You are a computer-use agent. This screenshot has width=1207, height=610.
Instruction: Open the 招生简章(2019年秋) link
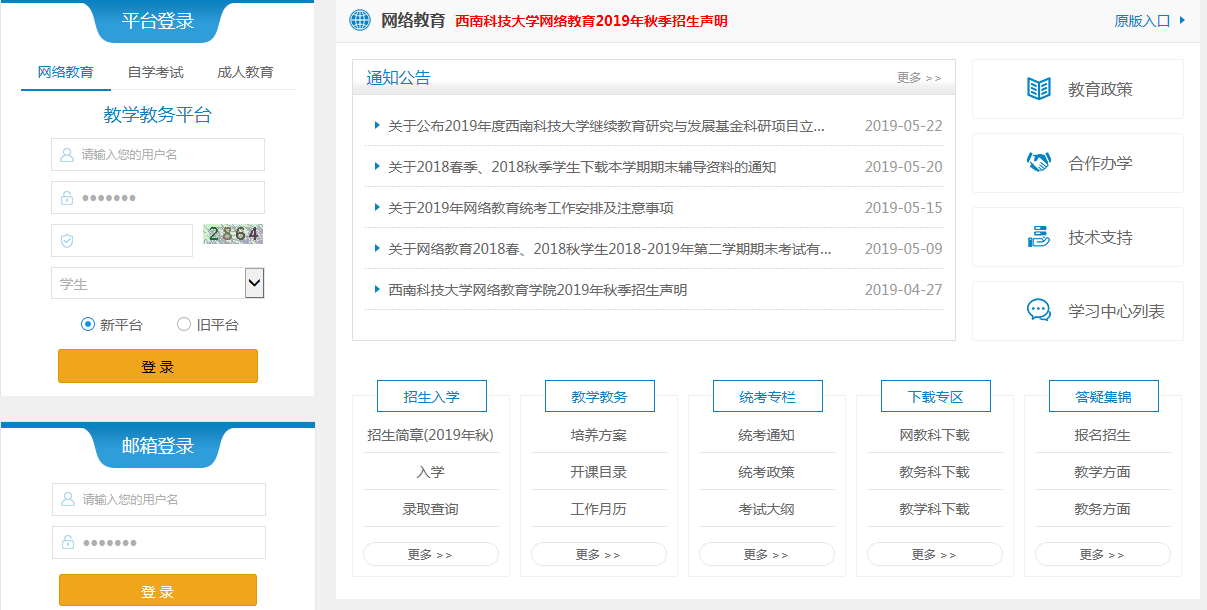tap(430, 435)
